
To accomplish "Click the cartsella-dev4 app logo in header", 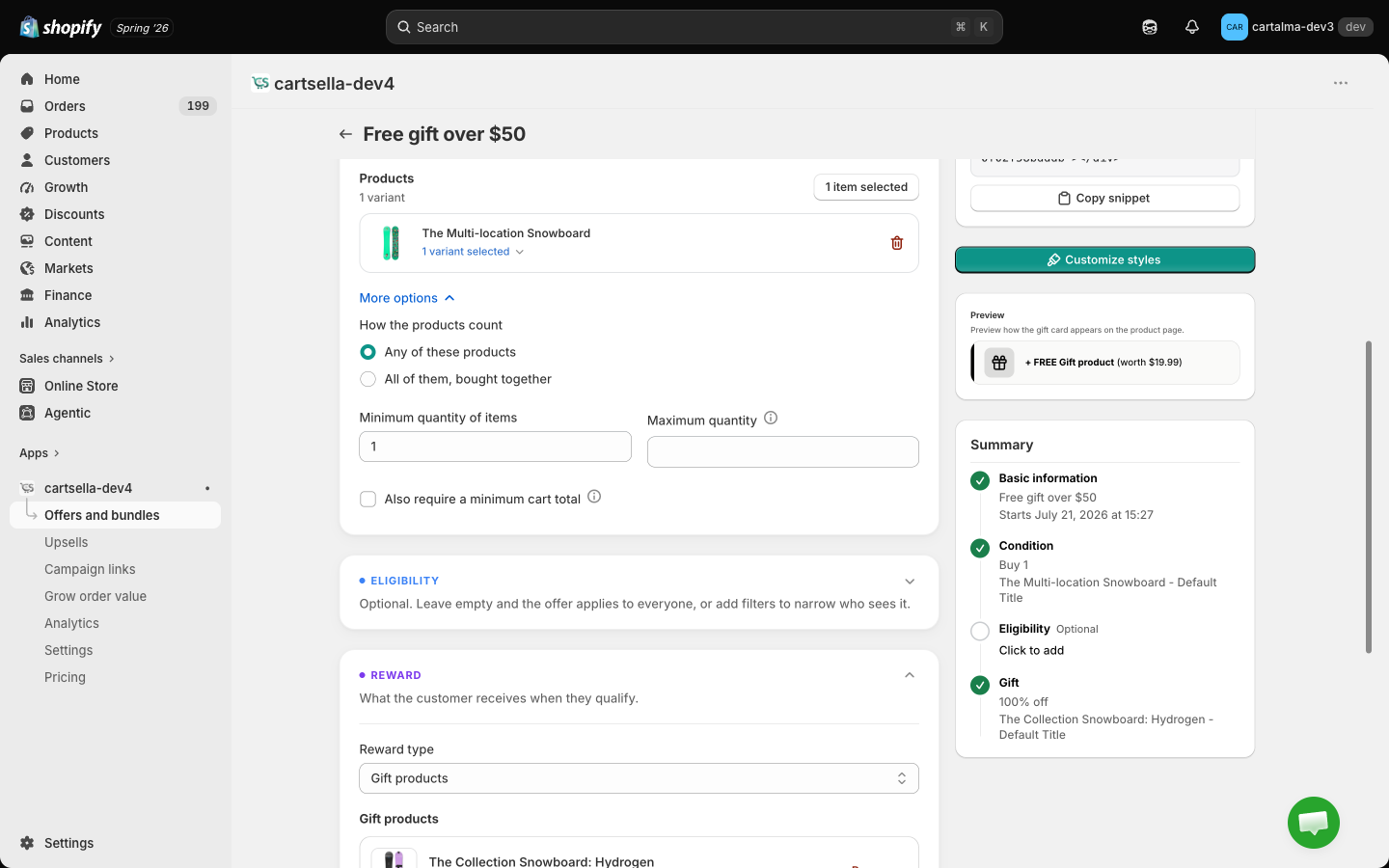I will (x=259, y=83).
